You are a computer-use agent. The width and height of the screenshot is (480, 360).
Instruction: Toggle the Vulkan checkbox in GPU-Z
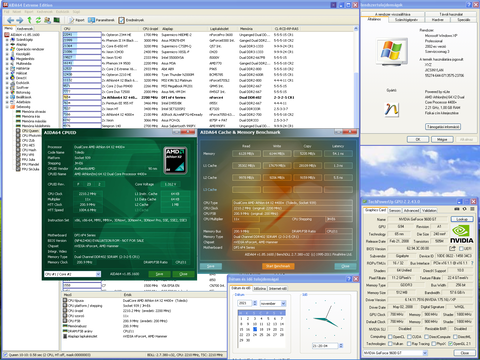(x=390, y=344)
